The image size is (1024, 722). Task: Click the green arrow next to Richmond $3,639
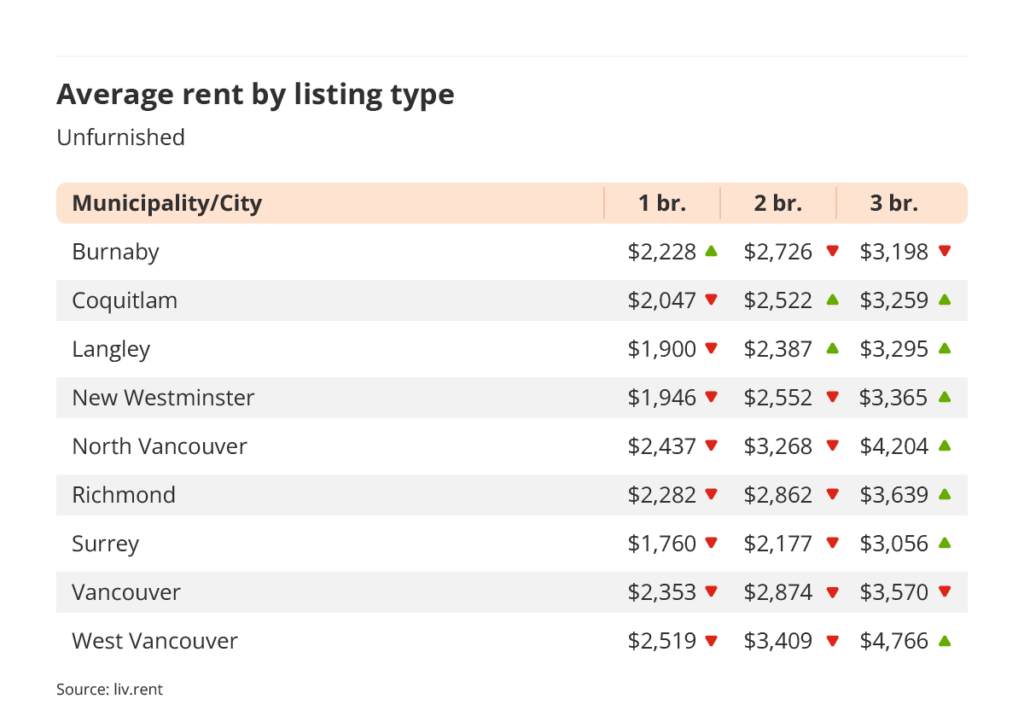coord(944,494)
